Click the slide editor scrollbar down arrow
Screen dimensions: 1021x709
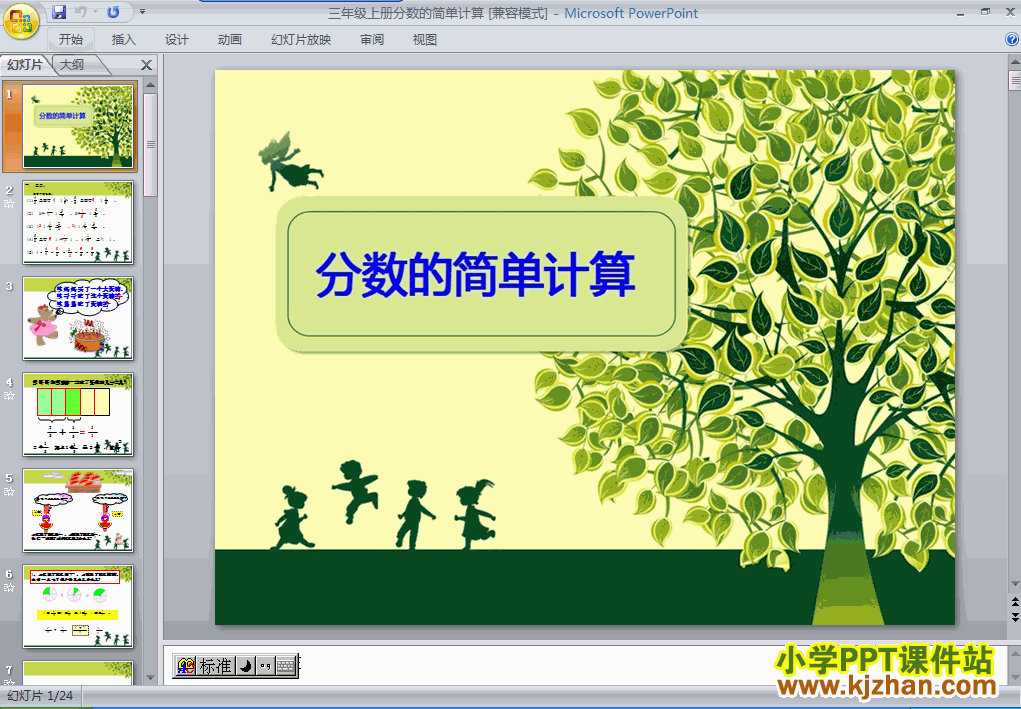click(1014, 583)
